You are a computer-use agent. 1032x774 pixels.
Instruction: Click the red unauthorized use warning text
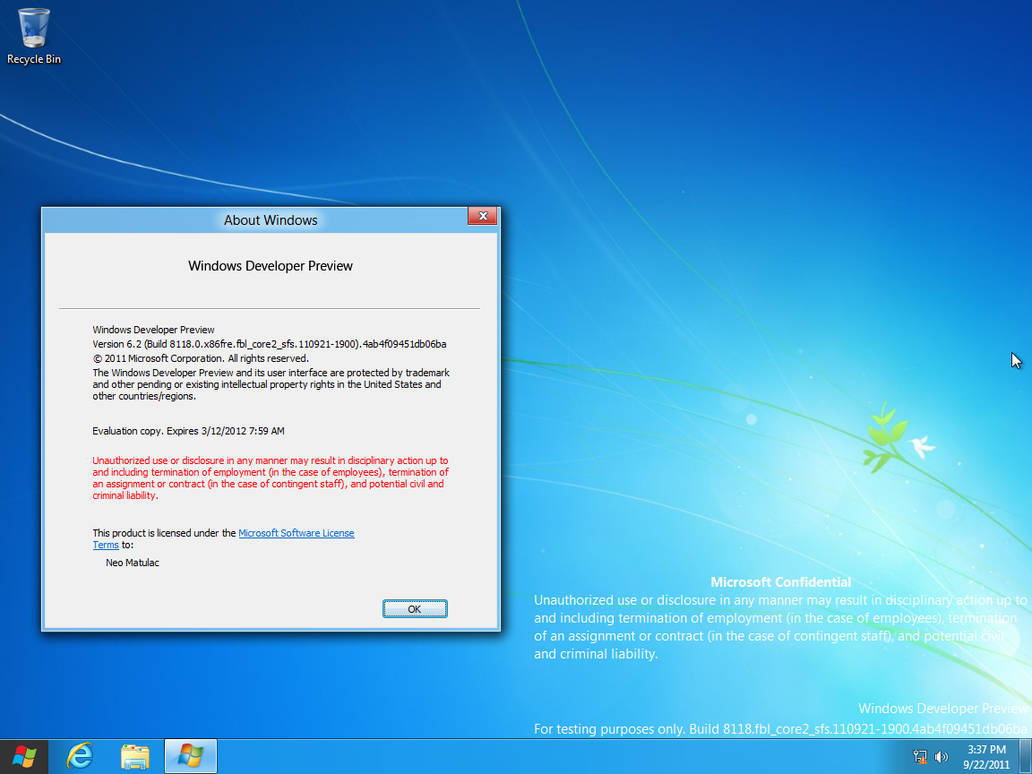coord(270,478)
